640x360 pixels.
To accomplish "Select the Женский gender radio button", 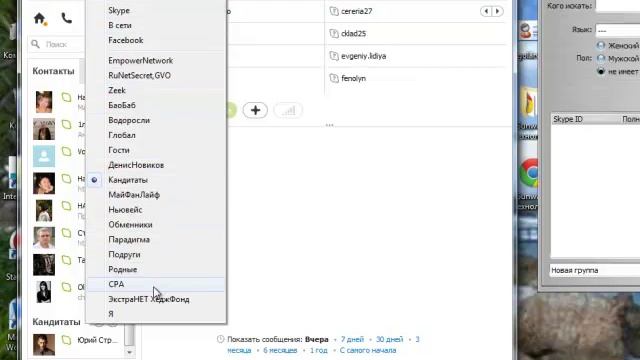I will click(601, 45).
